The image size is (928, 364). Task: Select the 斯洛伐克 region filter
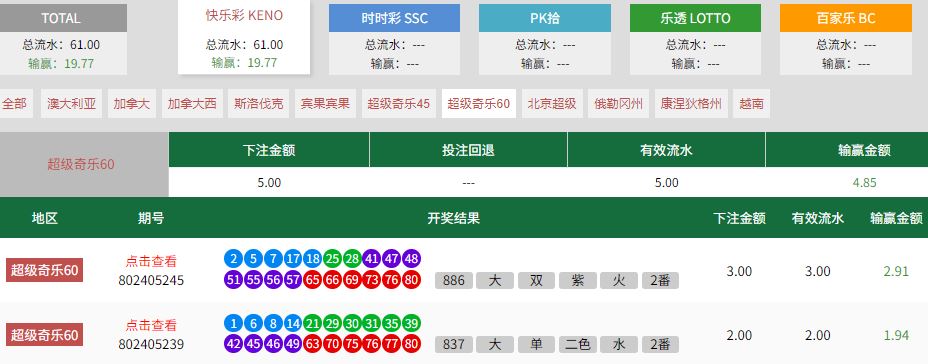(259, 104)
